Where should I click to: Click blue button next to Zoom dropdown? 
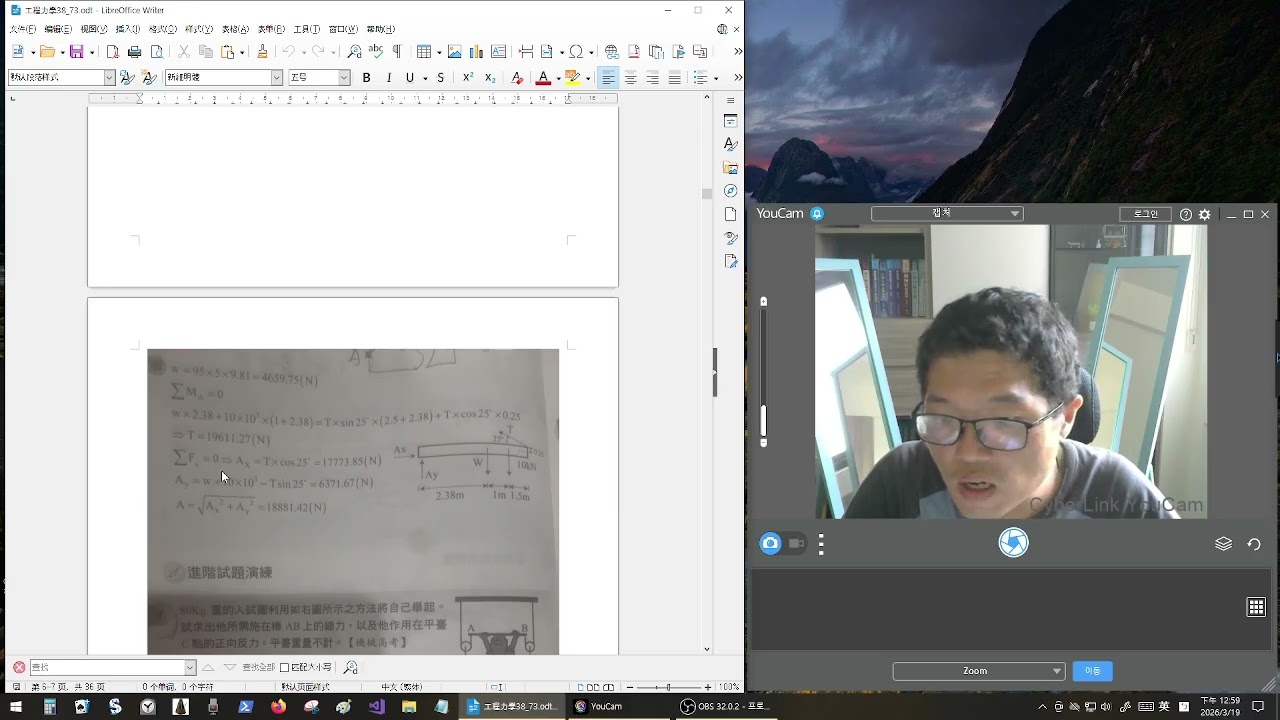coord(1092,671)
